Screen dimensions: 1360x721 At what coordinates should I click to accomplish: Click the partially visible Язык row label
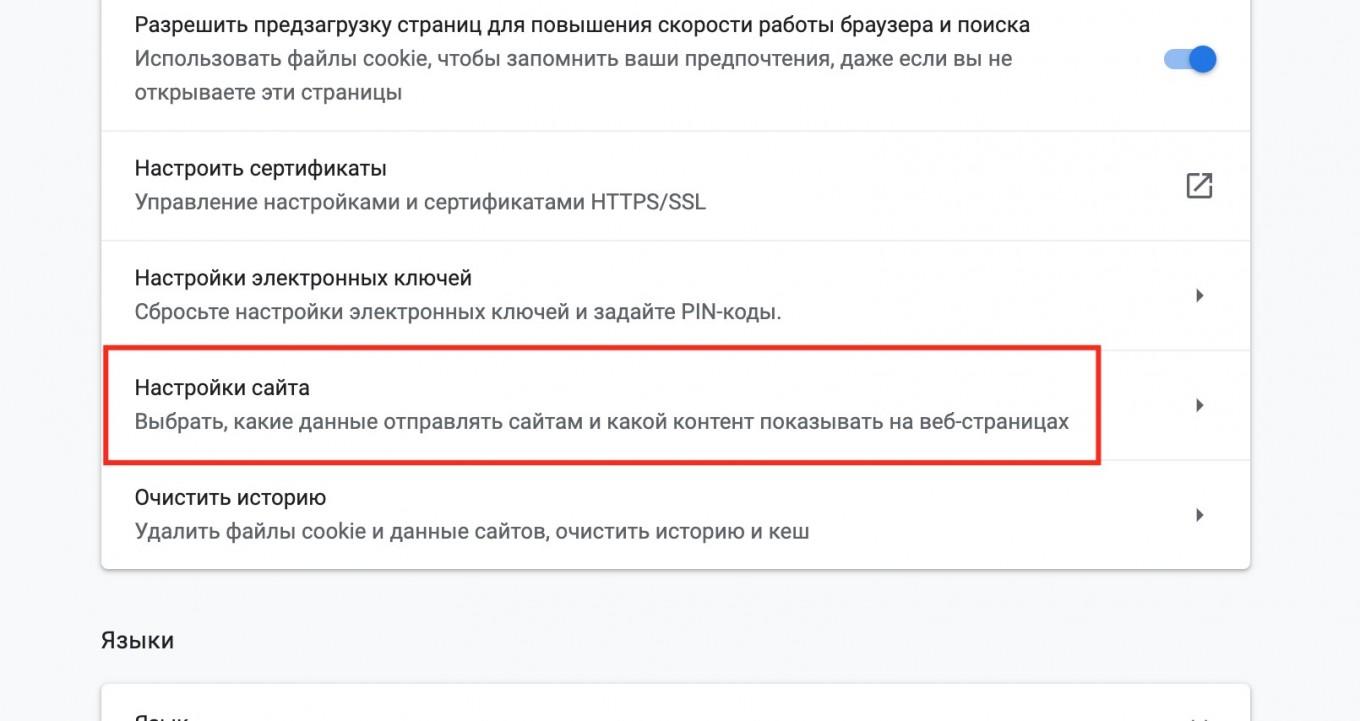coord(160,717)
